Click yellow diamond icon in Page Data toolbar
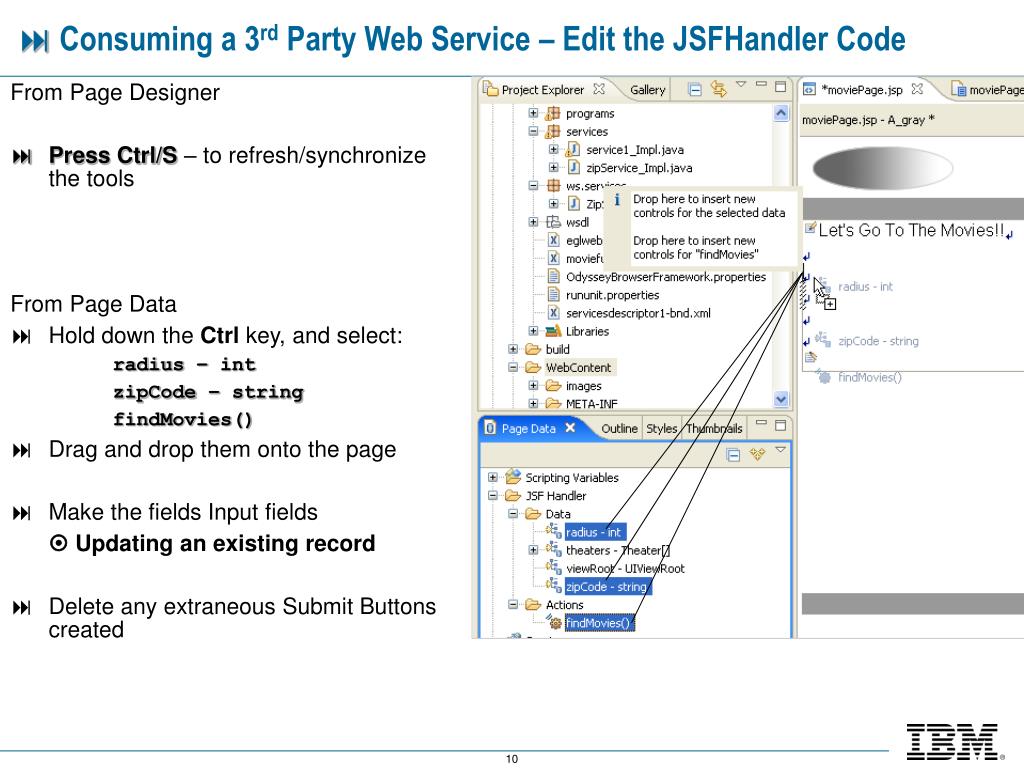1024x768 pixels. (758, 454)
